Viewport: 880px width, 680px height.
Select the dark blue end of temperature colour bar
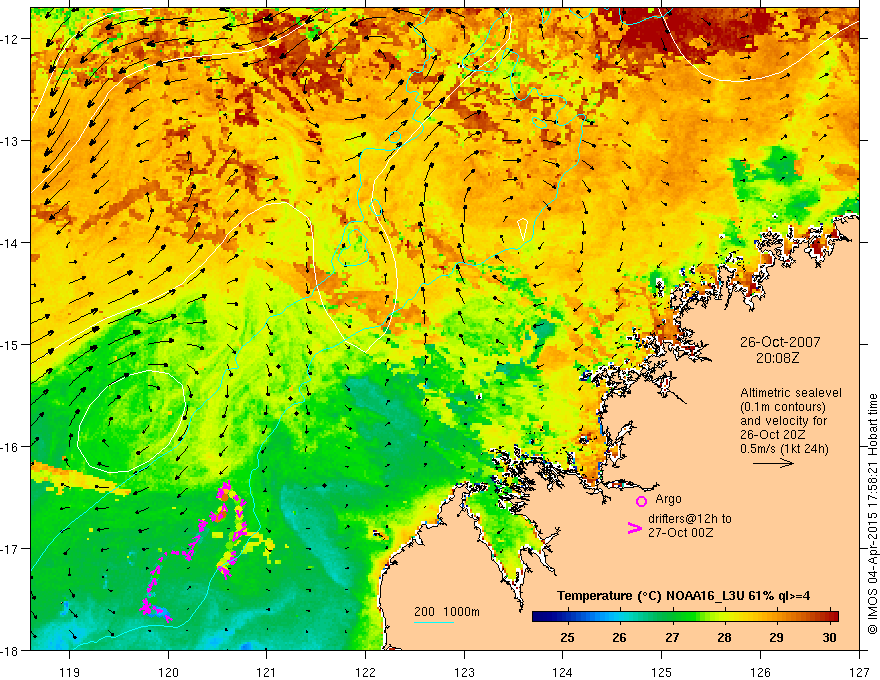click(540, 617)
